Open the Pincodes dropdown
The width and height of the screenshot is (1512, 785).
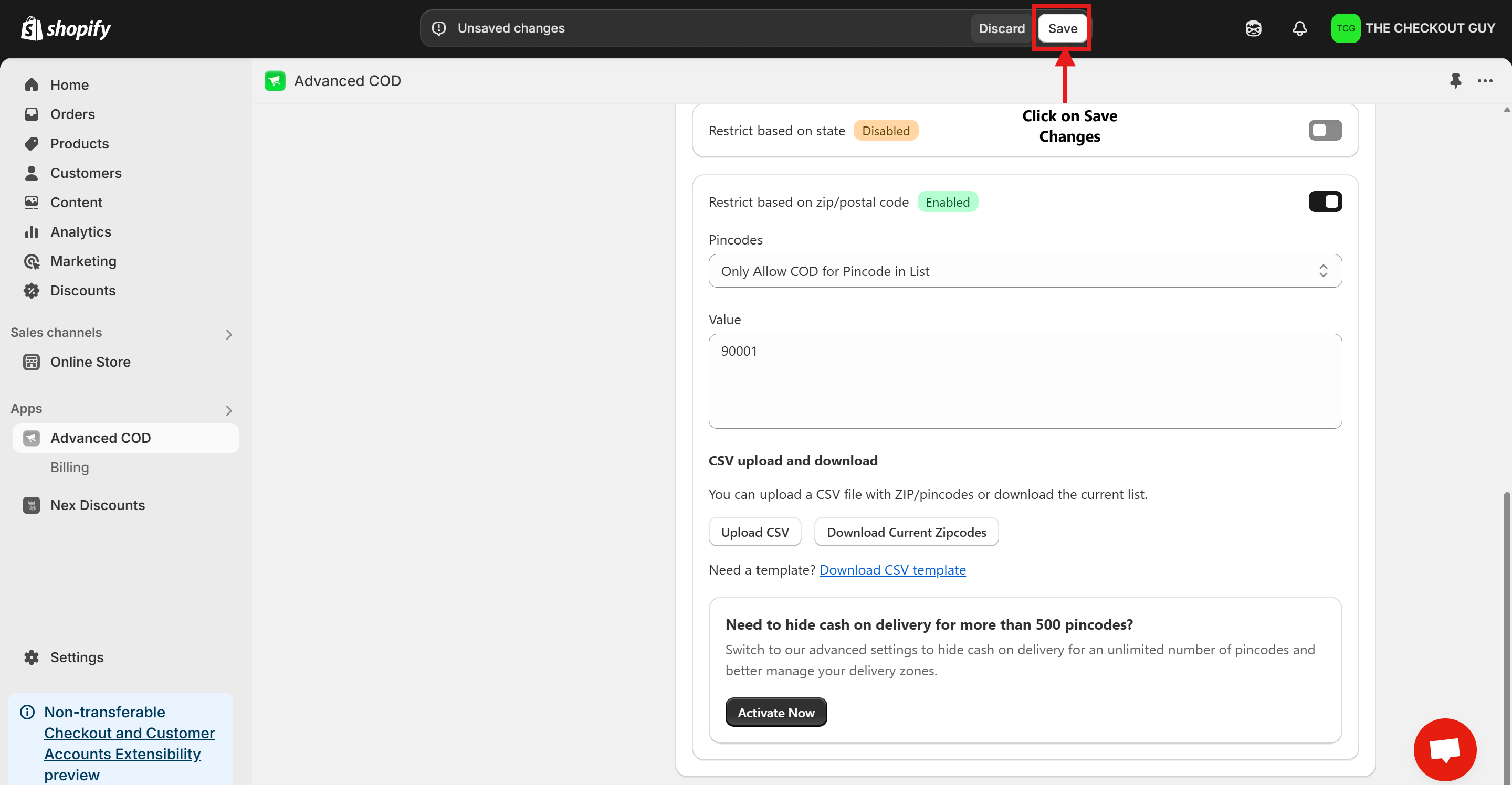click(1025, 271)
